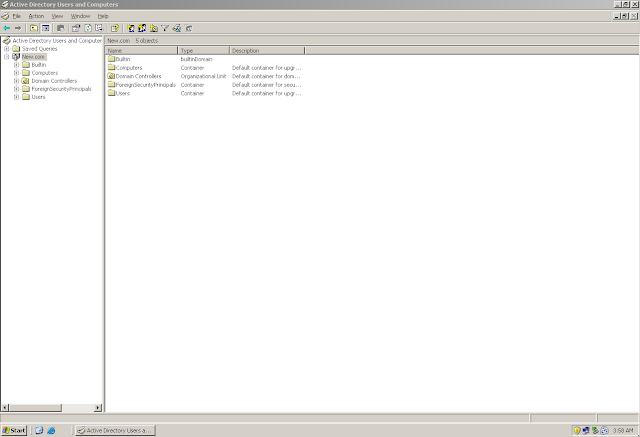Expand the Users tree node

pos(16,97)
